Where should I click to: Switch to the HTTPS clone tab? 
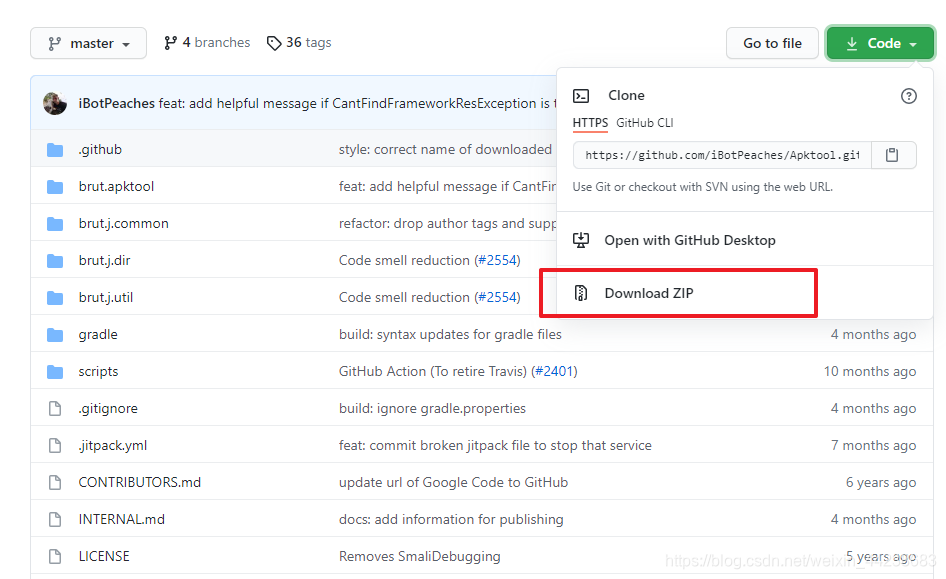(x=590, y=123)
